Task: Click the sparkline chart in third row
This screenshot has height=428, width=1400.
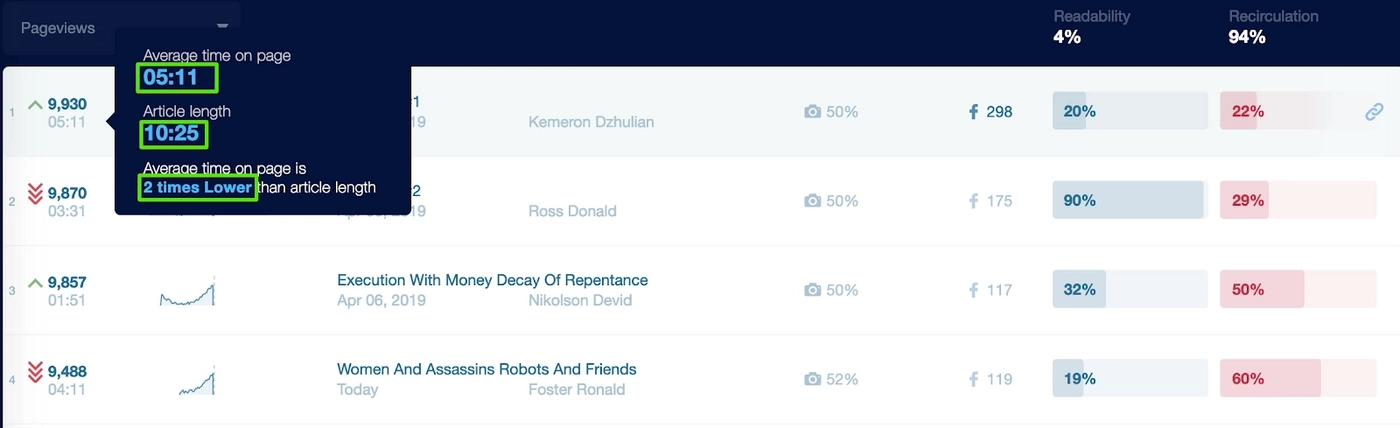Action: tap(187, 291)
